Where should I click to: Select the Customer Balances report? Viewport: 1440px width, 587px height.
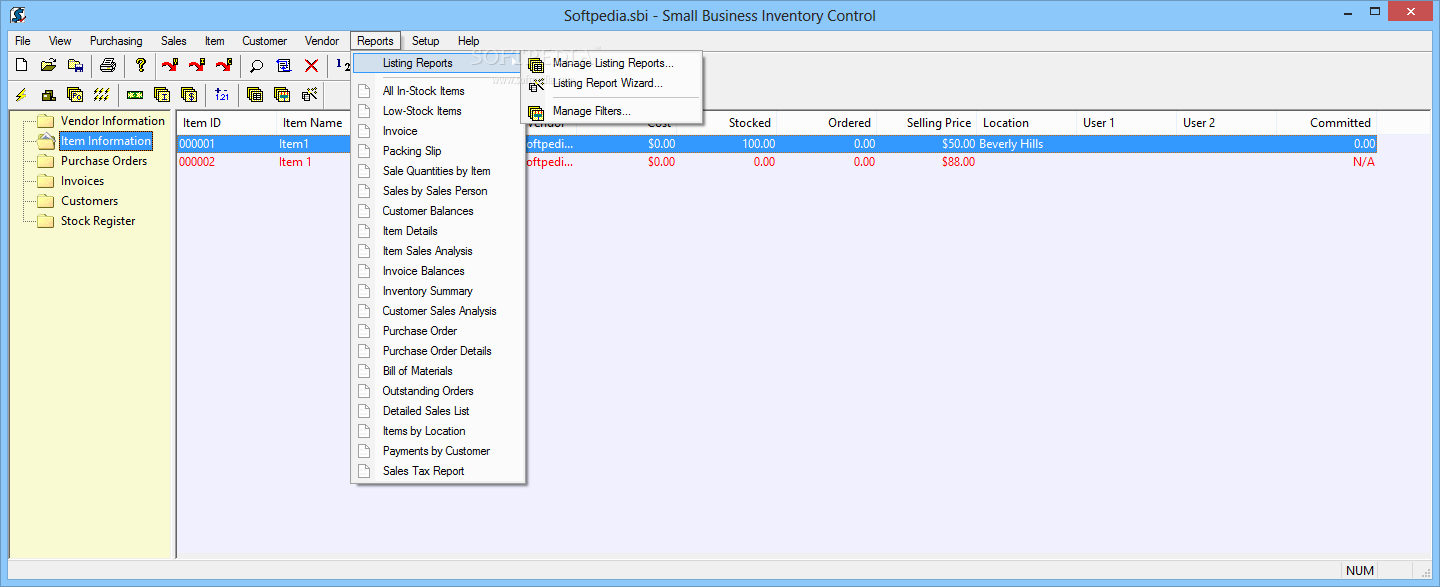click(x=438, y=211)
